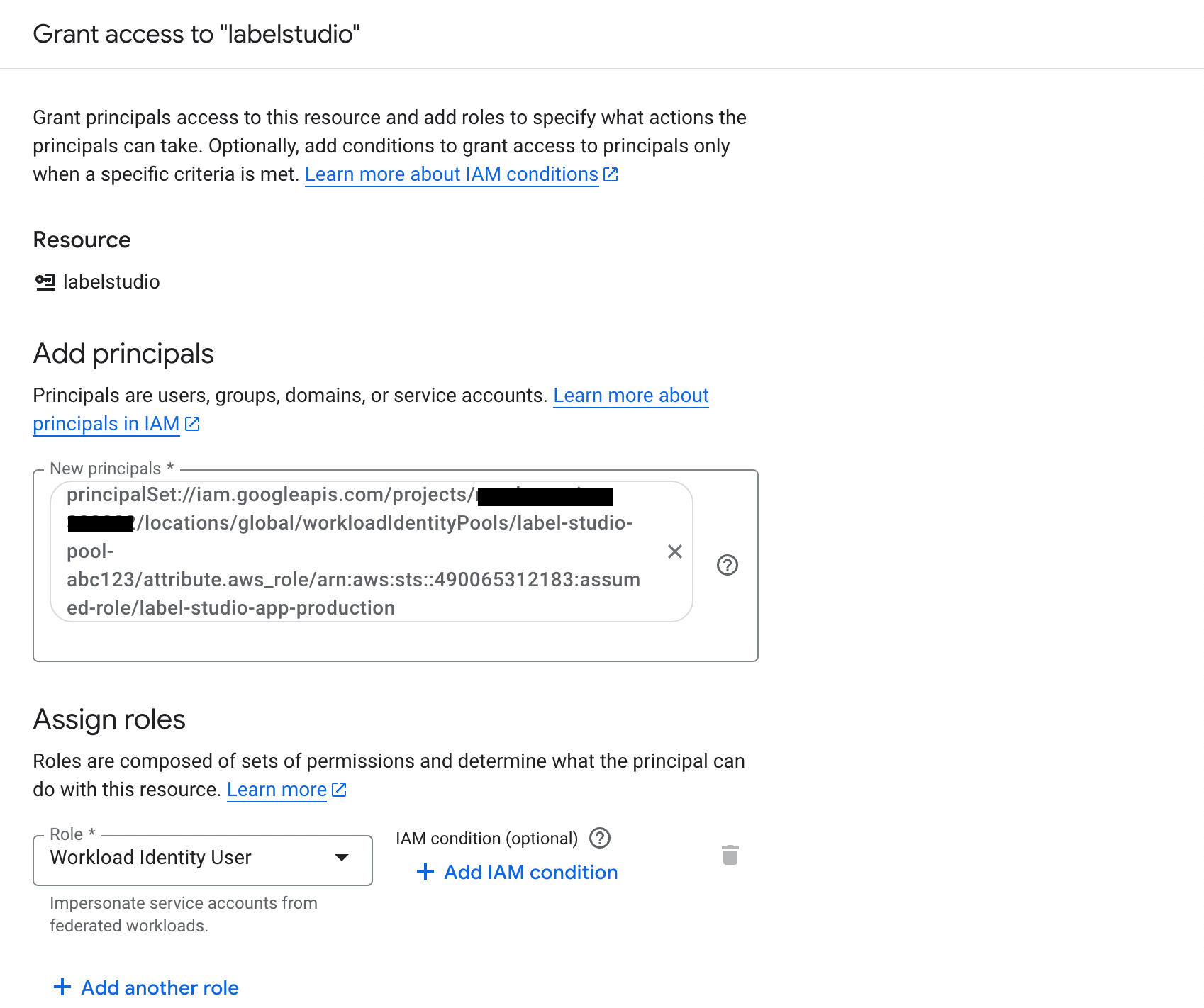Open Learn more about principals in IAM
The width and height of the screenshot is (1204, 1008).
click(106, 424)
